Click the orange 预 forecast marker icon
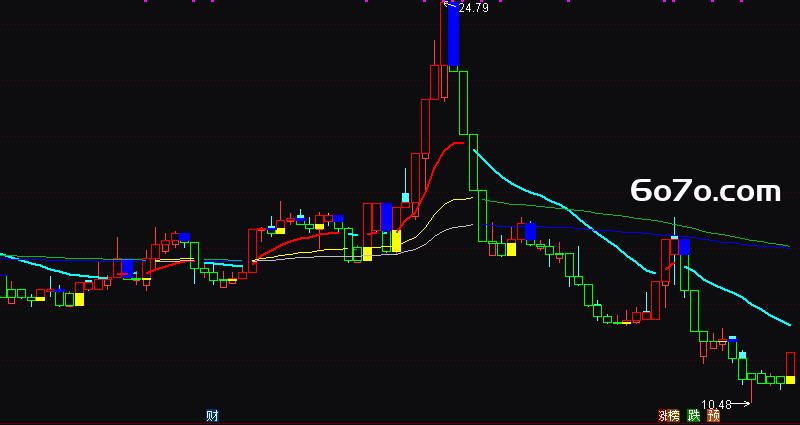Image resolution: width=800 pixels, height=425 pixels. point(713,415)
